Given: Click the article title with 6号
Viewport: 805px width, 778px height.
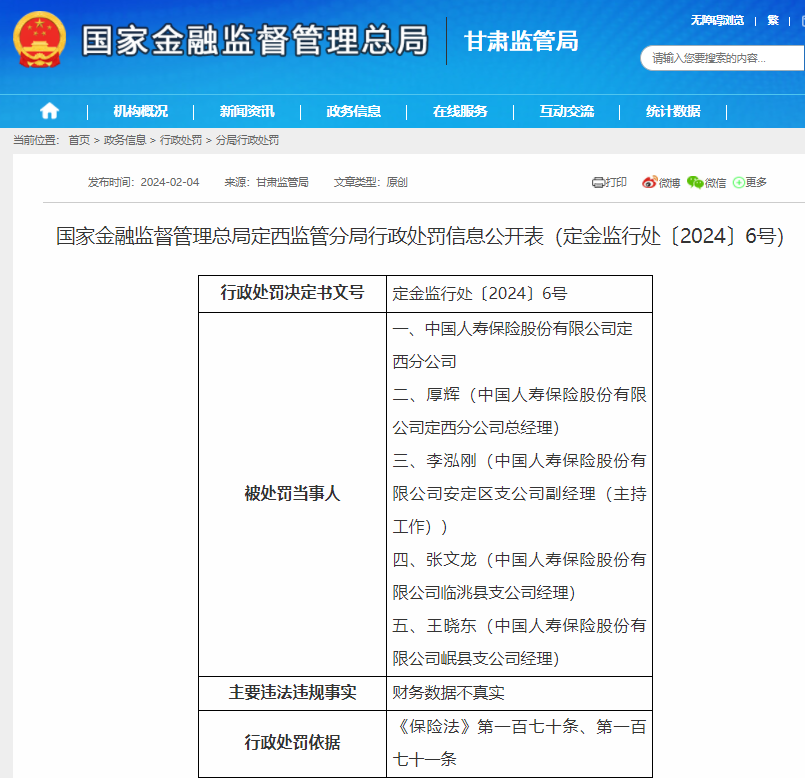Looking at the screenshot, I should (x=420, y=236).
